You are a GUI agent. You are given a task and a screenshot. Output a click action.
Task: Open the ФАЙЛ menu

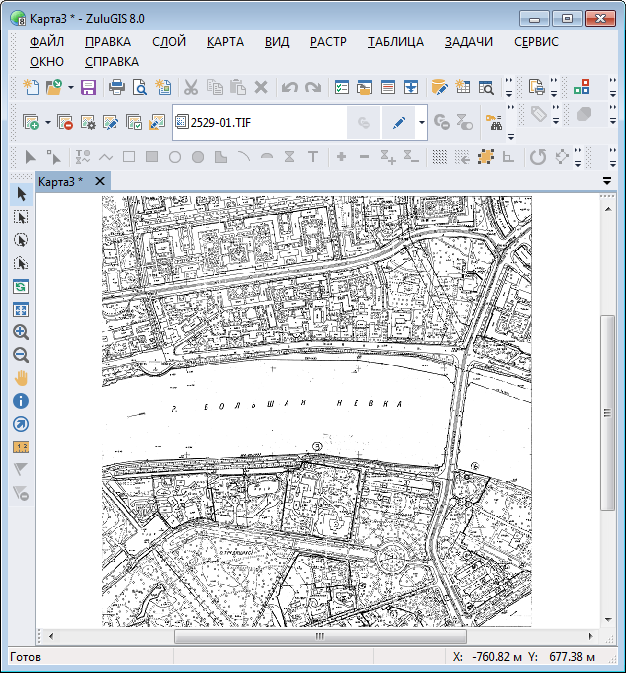(x=47, y=42)
